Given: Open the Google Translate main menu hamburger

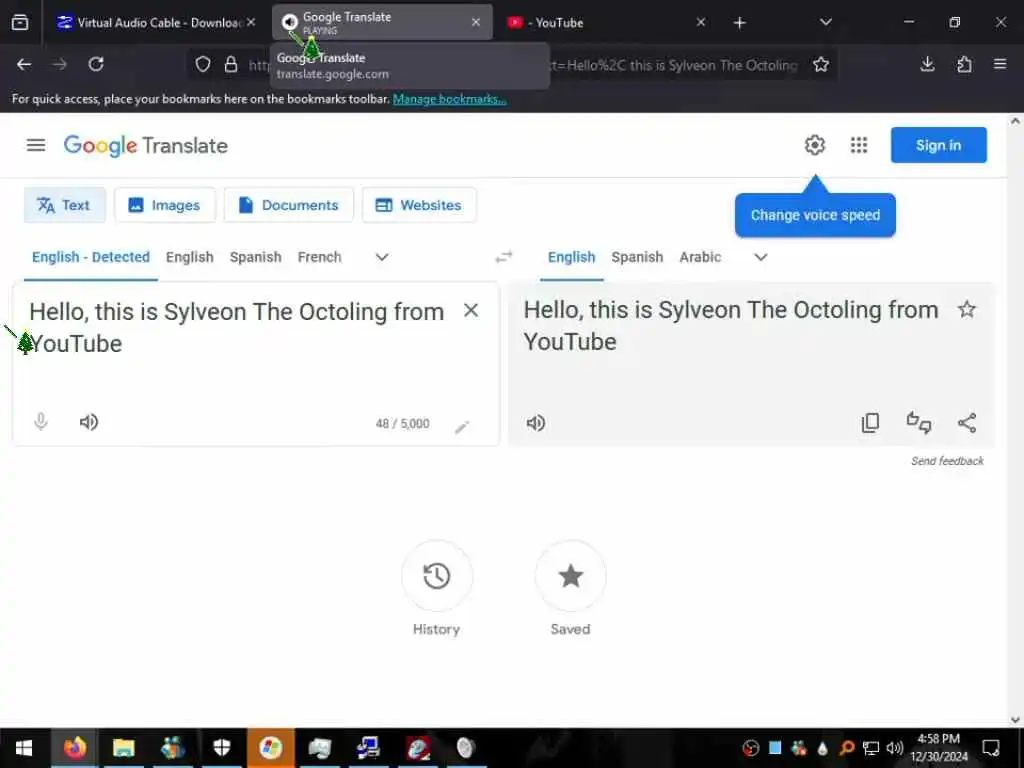Looking at the screenshot, I should (36, 145).
